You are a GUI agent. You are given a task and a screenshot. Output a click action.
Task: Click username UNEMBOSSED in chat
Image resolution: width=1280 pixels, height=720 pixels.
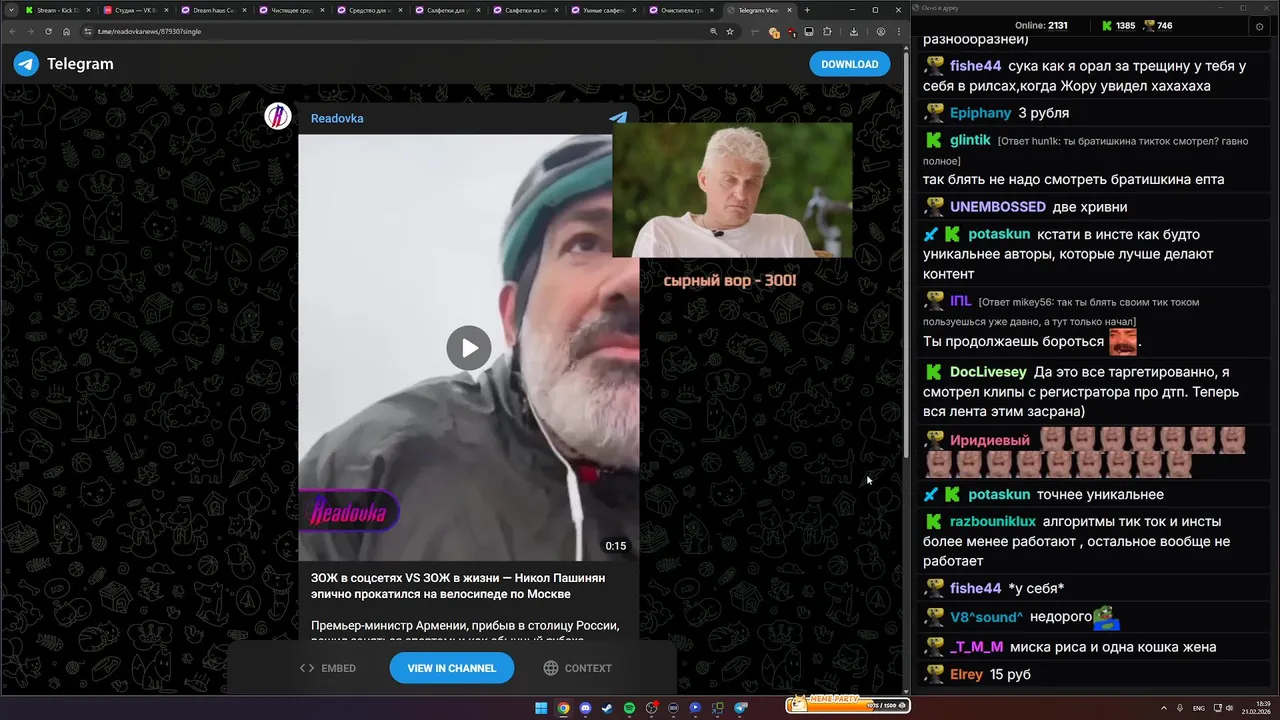(x=998, y=207)
